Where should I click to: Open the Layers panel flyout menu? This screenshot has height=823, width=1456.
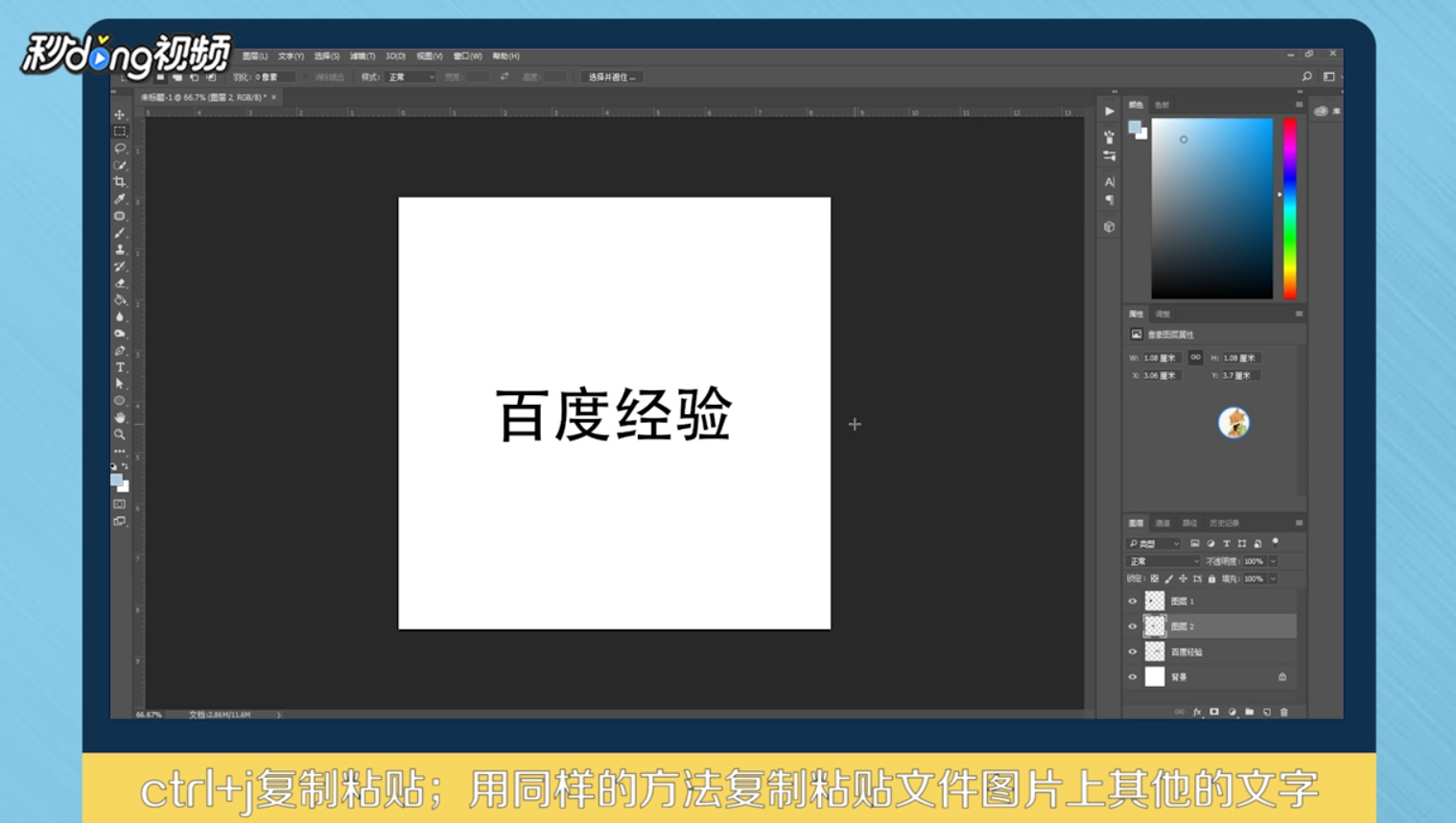(1300, 523)
